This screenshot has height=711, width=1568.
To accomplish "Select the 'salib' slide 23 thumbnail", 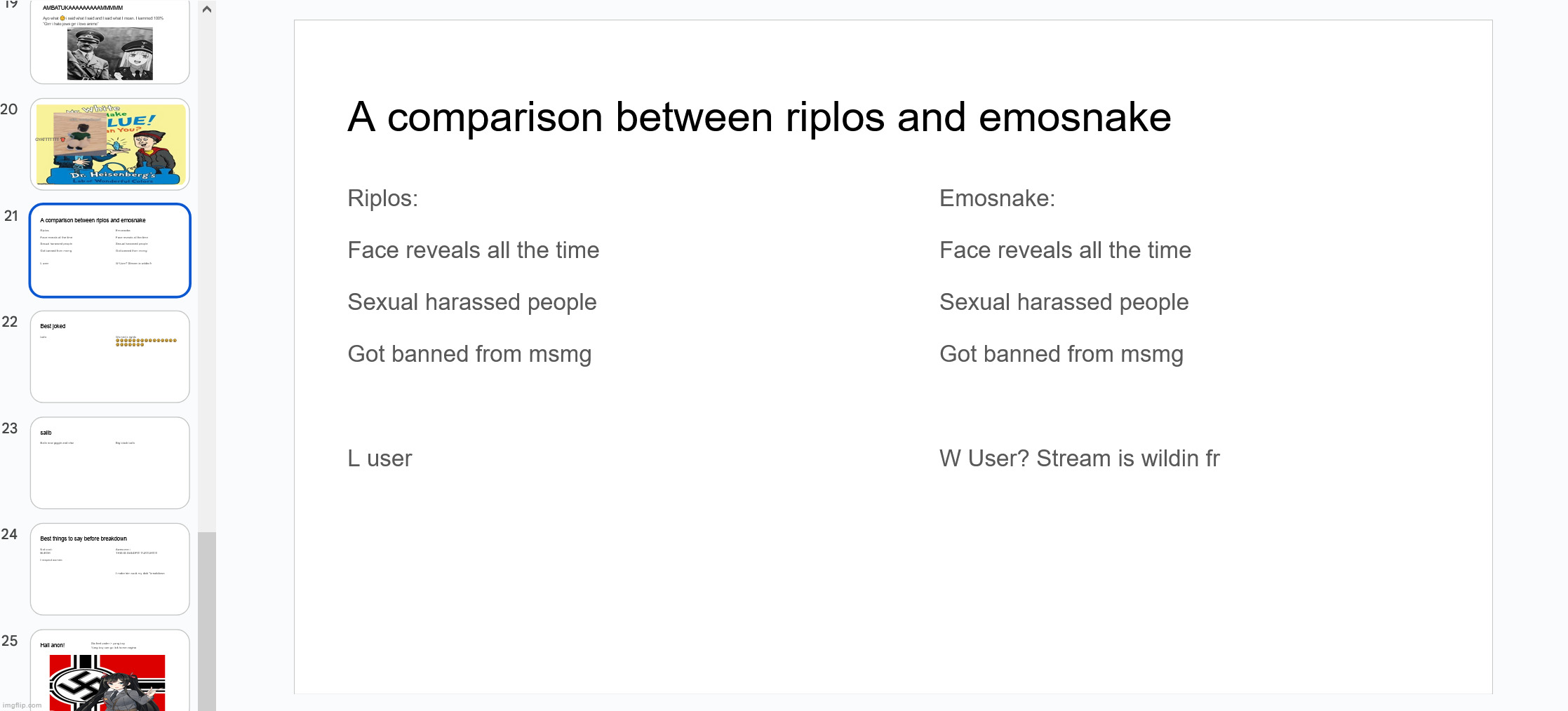I will click(109, 463).
